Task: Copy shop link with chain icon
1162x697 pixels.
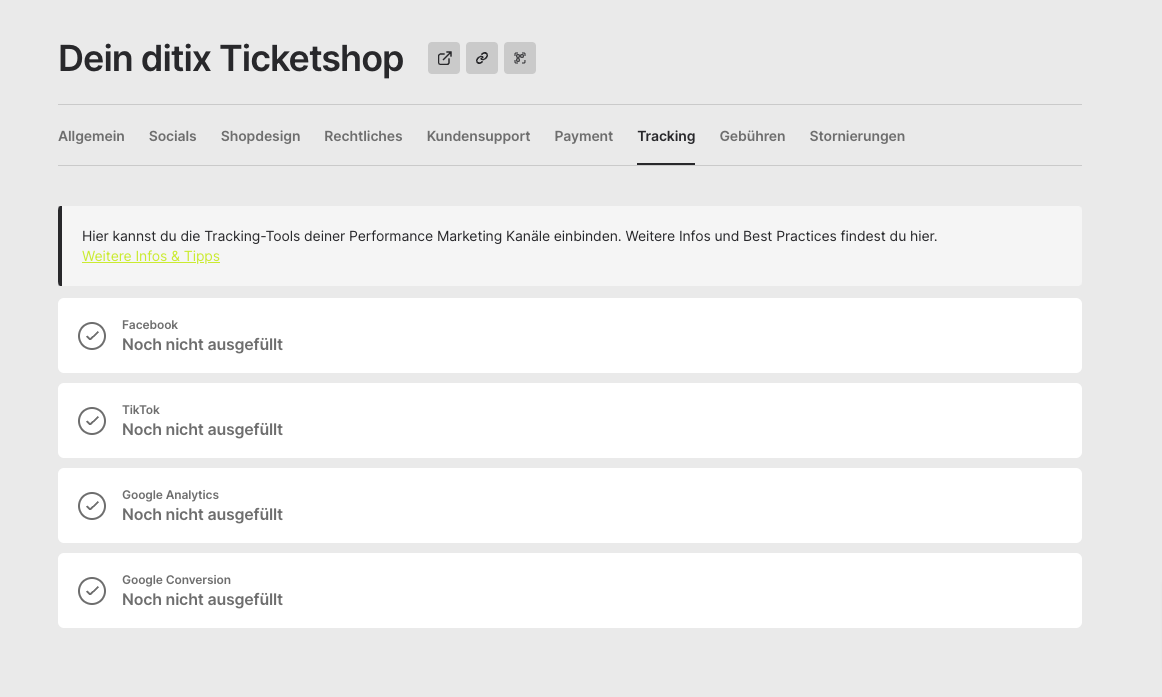Action: 482,58
